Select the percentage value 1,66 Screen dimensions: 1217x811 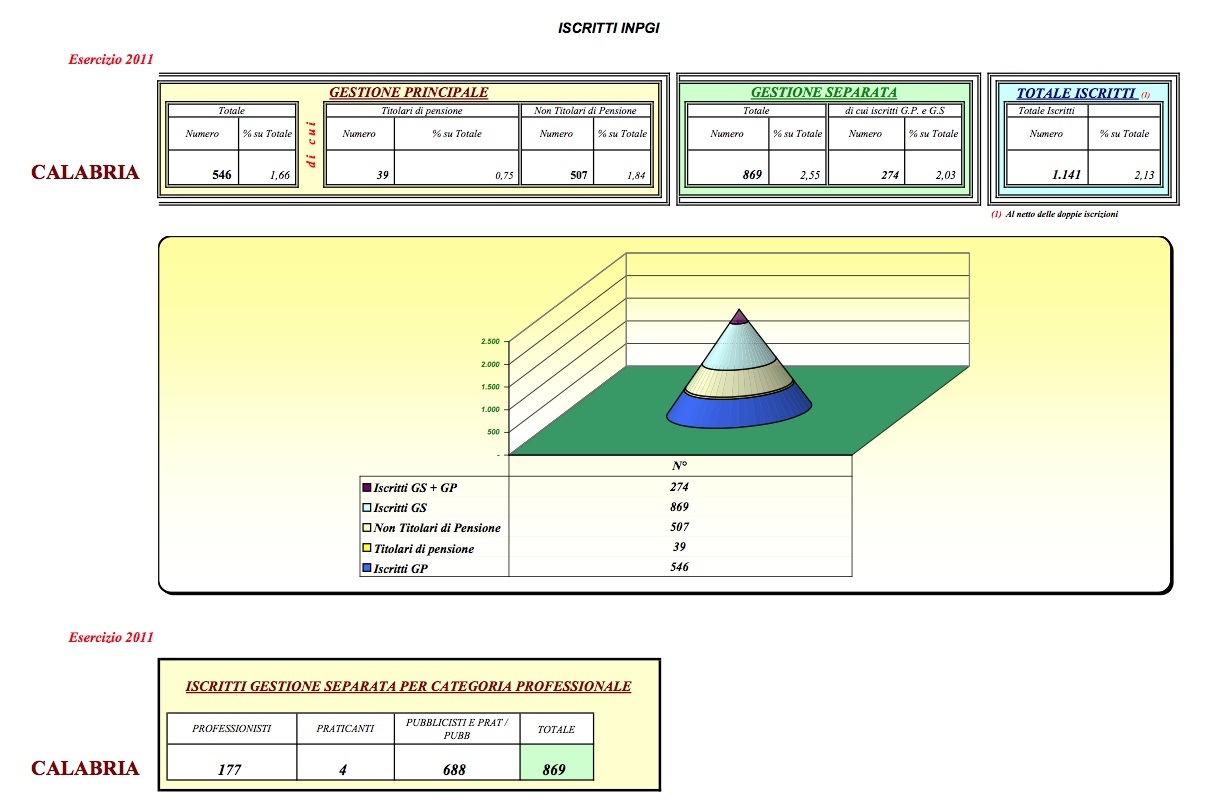pos(280,176)
